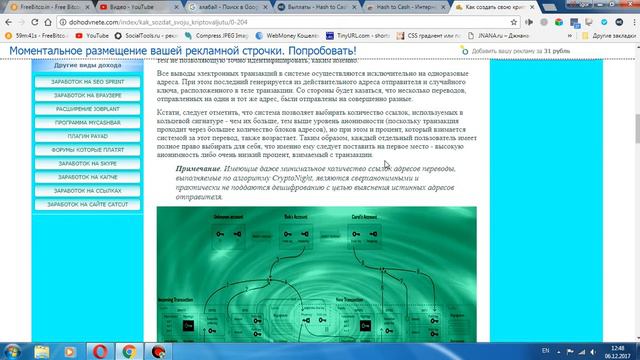
Task: Click the page vertical scrollbar thumb
Action: pos(637,129)
